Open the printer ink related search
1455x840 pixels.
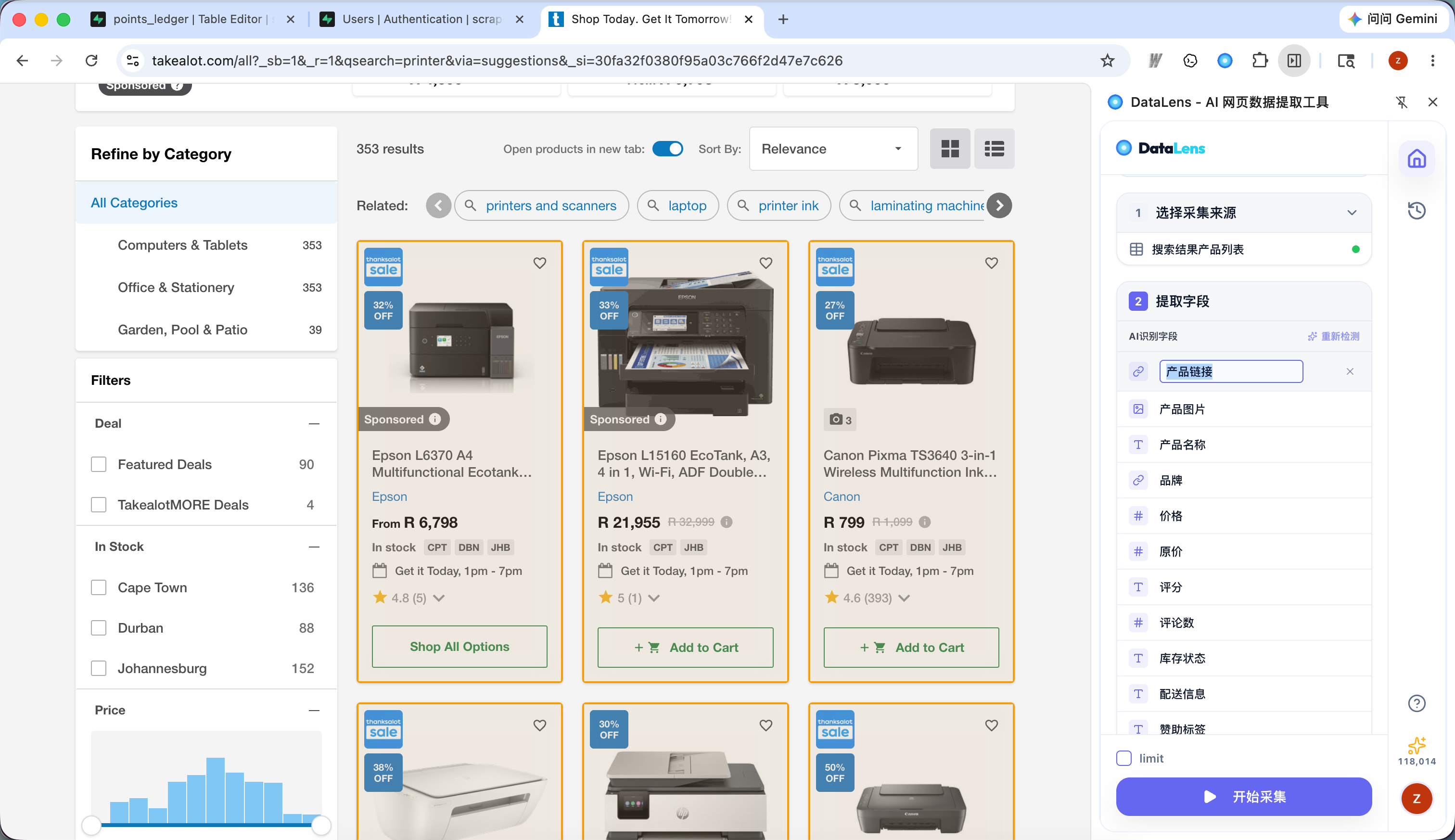[779, 205]
